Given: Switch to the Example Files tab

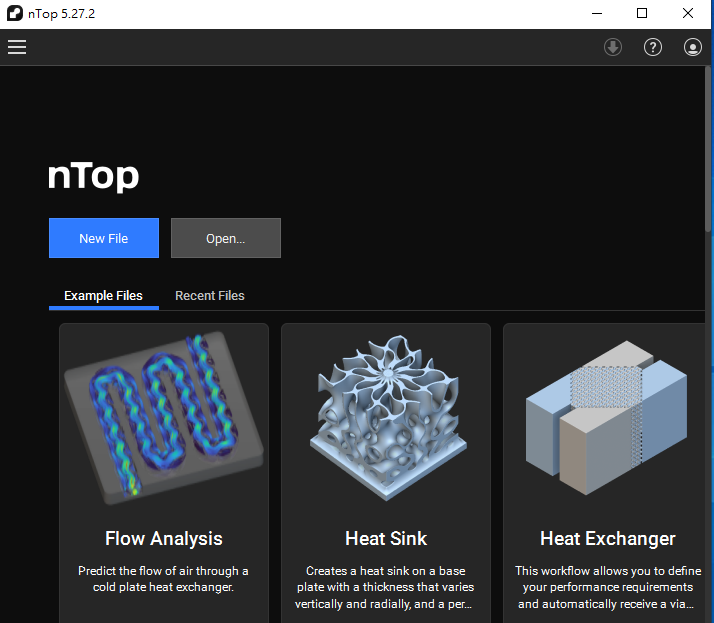Looking at the screenshot, I should pyautogui.click(x=103, y=296).
